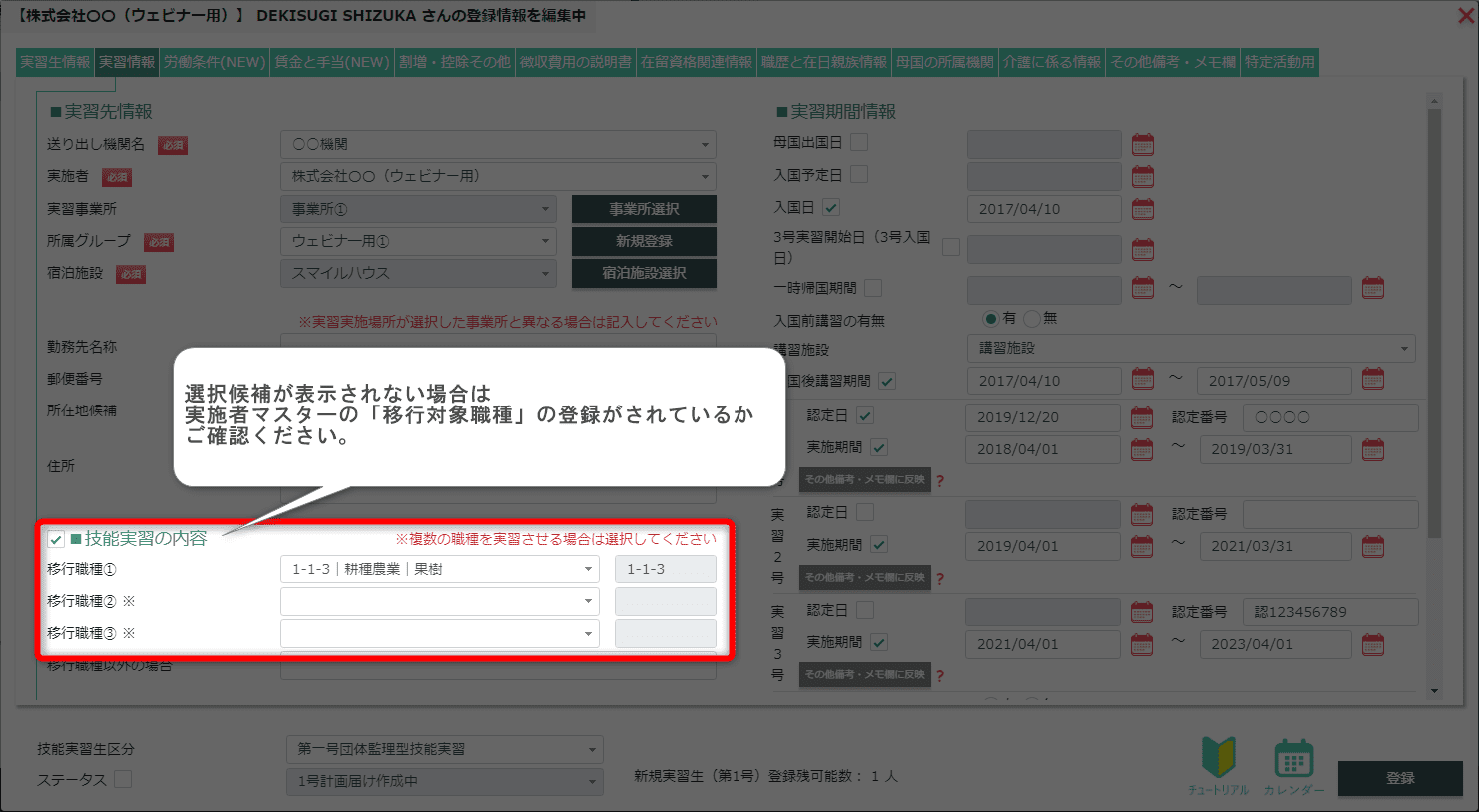Uncheck the 入国日 checkbox
This screenshot has height=812, width=1479.
click(831, 207)
